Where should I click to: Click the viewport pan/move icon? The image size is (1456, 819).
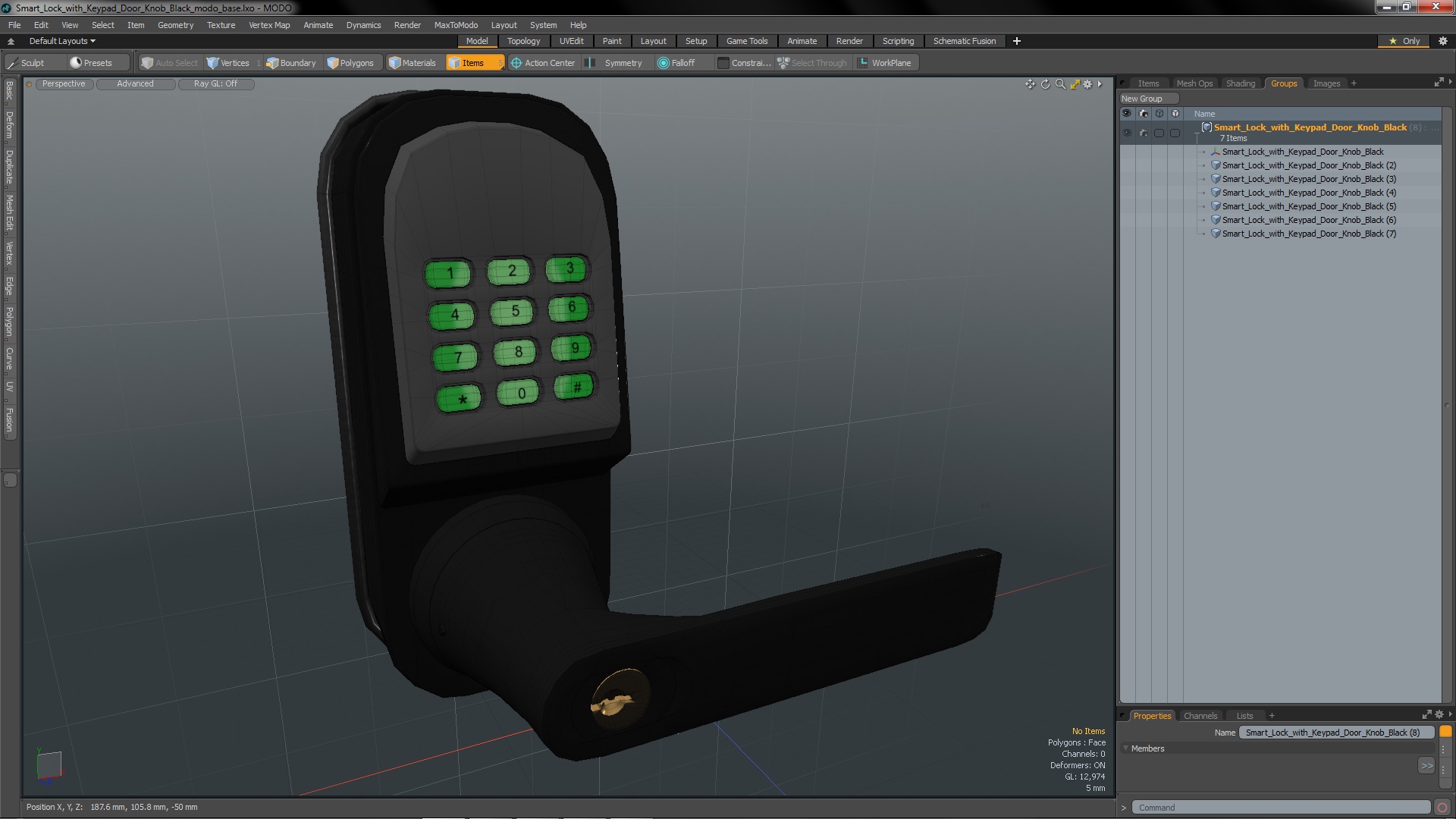tap(1030, 84)
